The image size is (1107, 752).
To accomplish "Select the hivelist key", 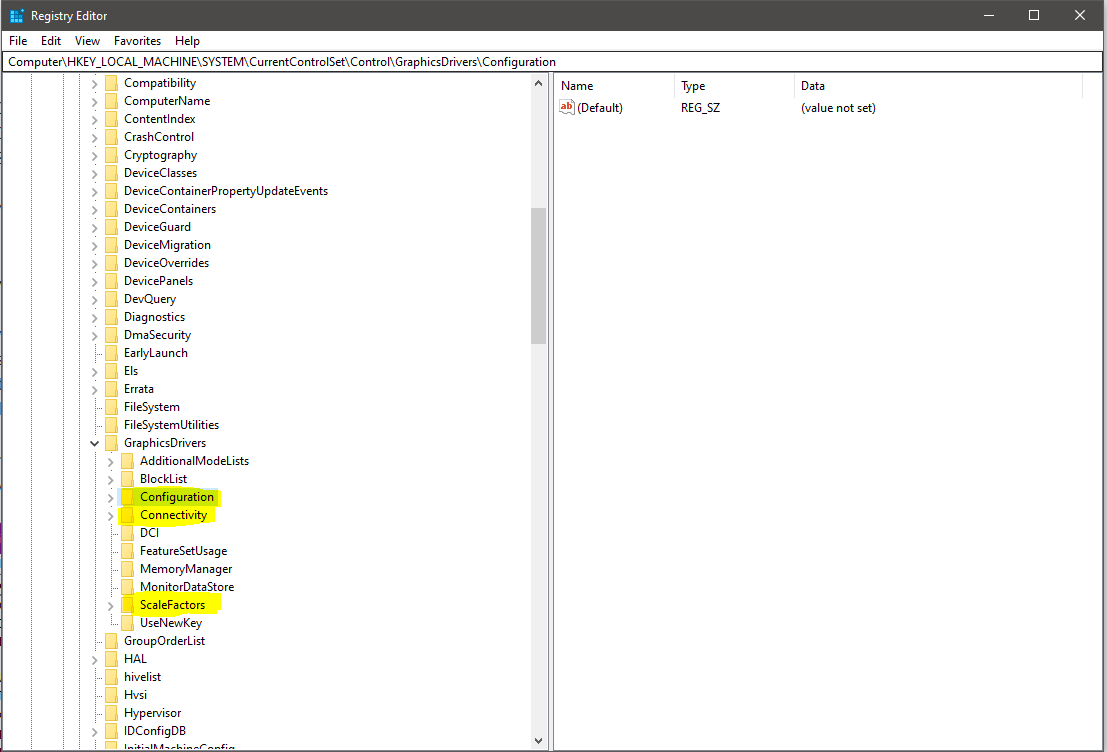I will point(142,677).
